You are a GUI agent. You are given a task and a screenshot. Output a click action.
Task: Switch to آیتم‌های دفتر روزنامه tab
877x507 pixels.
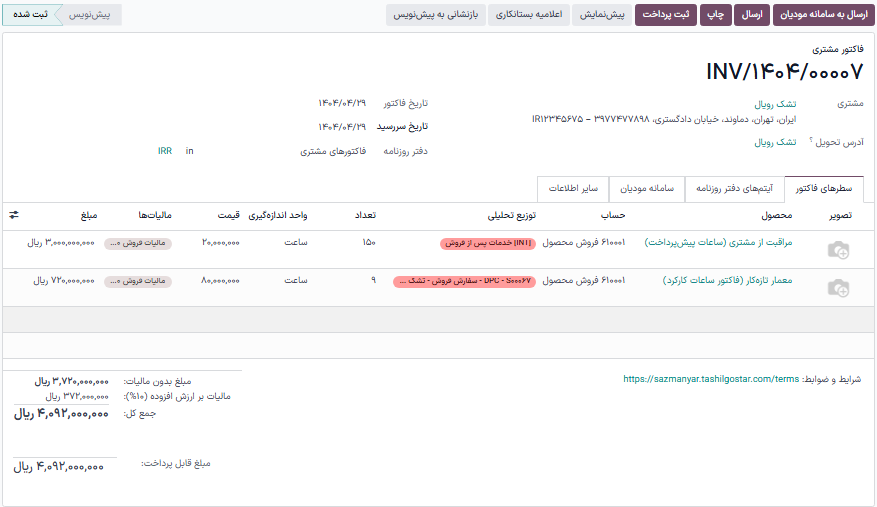[x=735, y=188]
